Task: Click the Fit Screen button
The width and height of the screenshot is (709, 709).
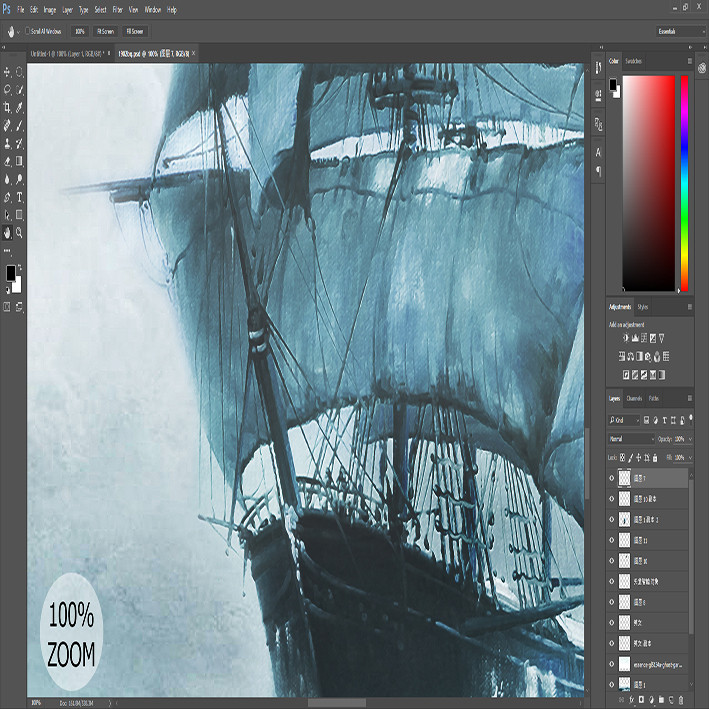Action: click(105, 31)
